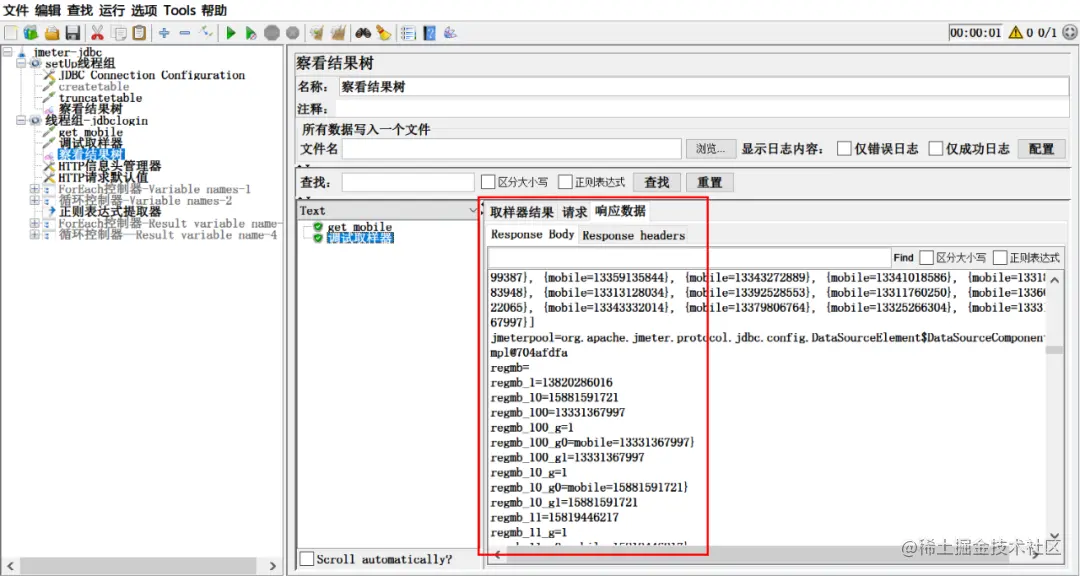Click the Reset Search brush icon

tap(384, 32)
